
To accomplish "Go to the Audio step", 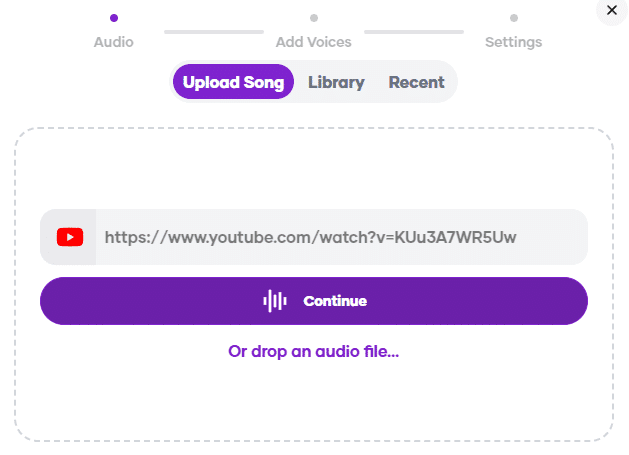I will [x=114, y=31].
